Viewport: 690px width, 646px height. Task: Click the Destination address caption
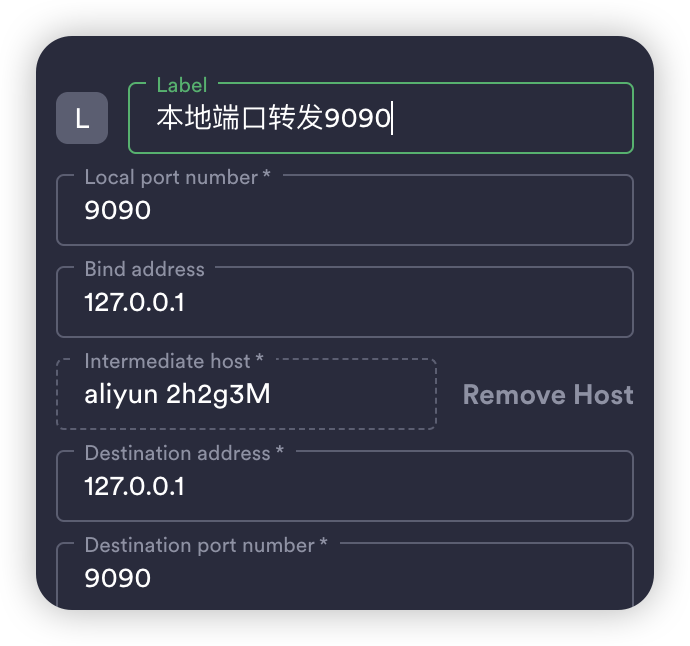pyautogui.click(x=184, y=453)
